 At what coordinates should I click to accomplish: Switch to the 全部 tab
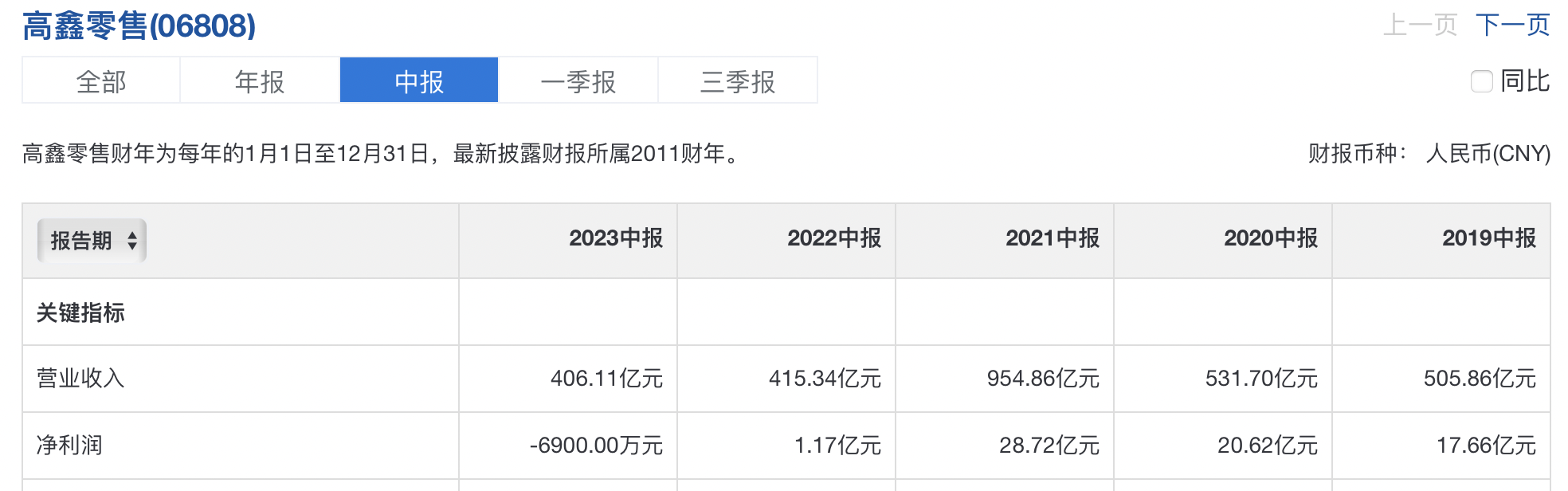[101, 81]
